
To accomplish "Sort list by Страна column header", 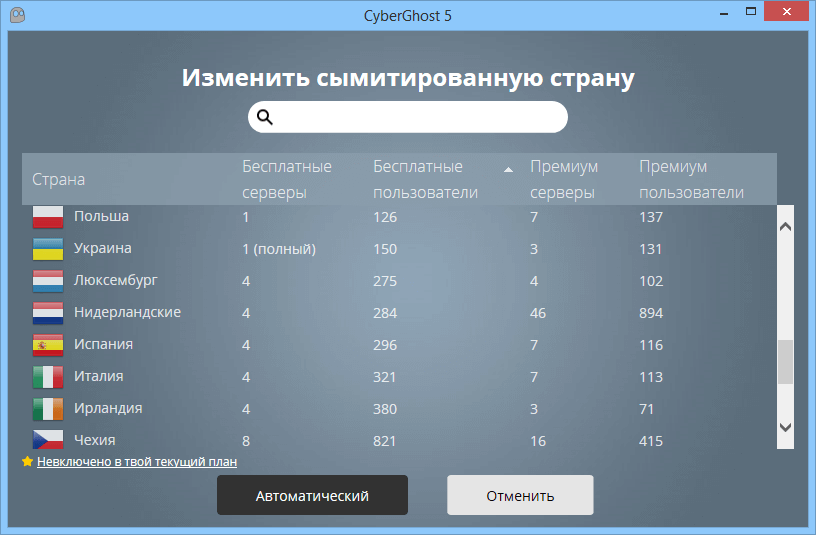I will [59, 179].
